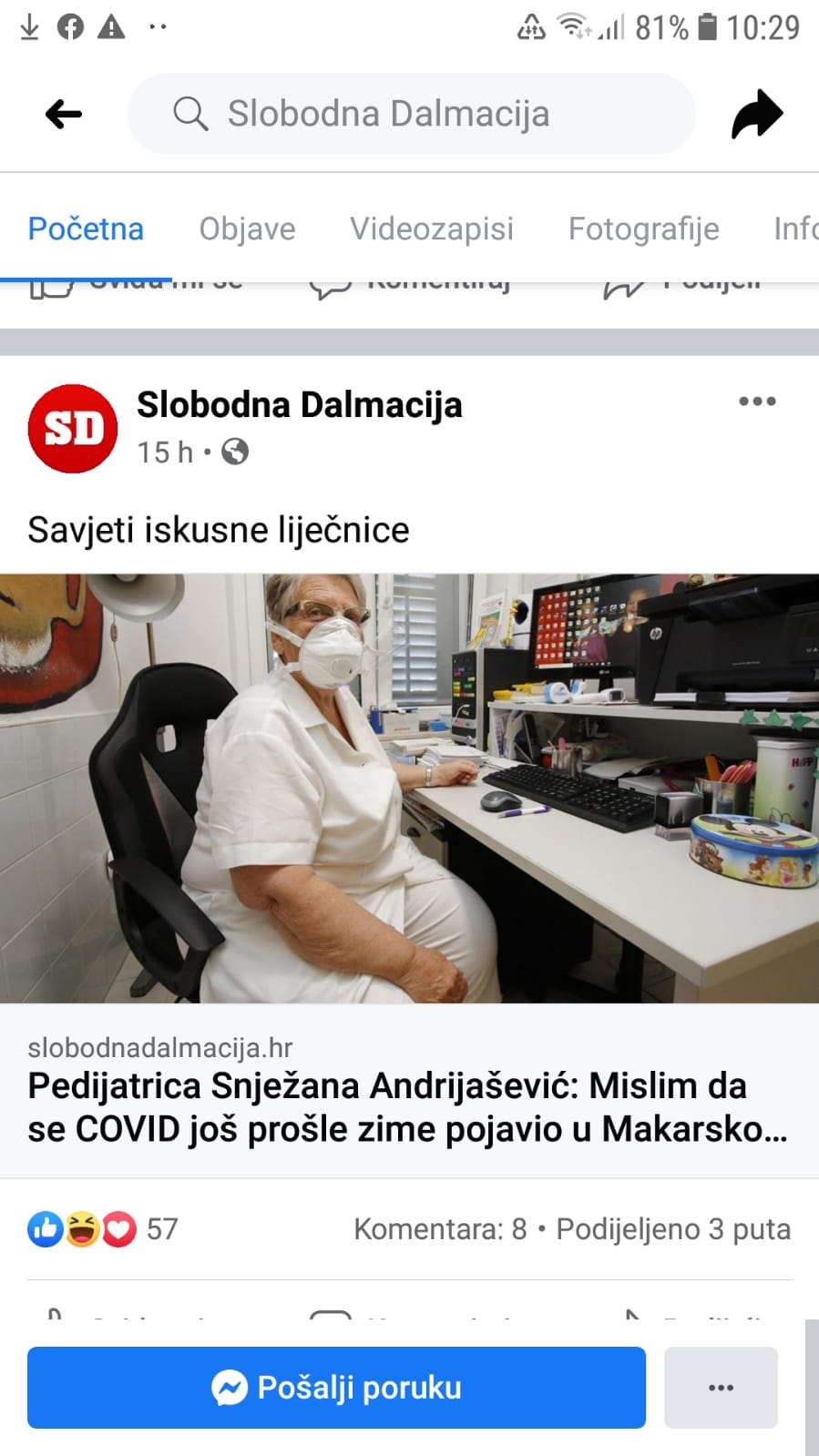
Task: Open the doctor photo article thumbnail
Action: [x=409, y=789]
